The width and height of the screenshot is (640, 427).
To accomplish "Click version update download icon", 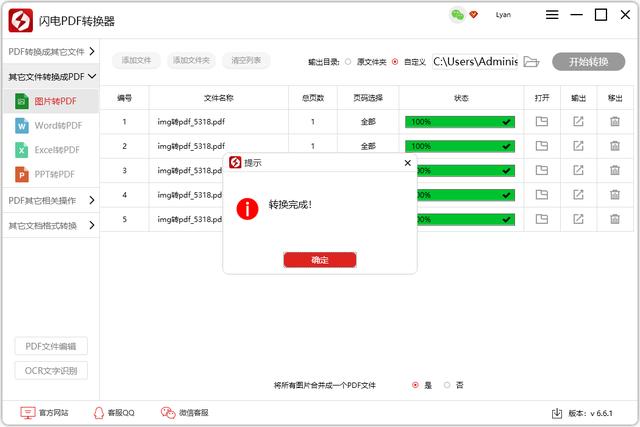I will 557,413.
